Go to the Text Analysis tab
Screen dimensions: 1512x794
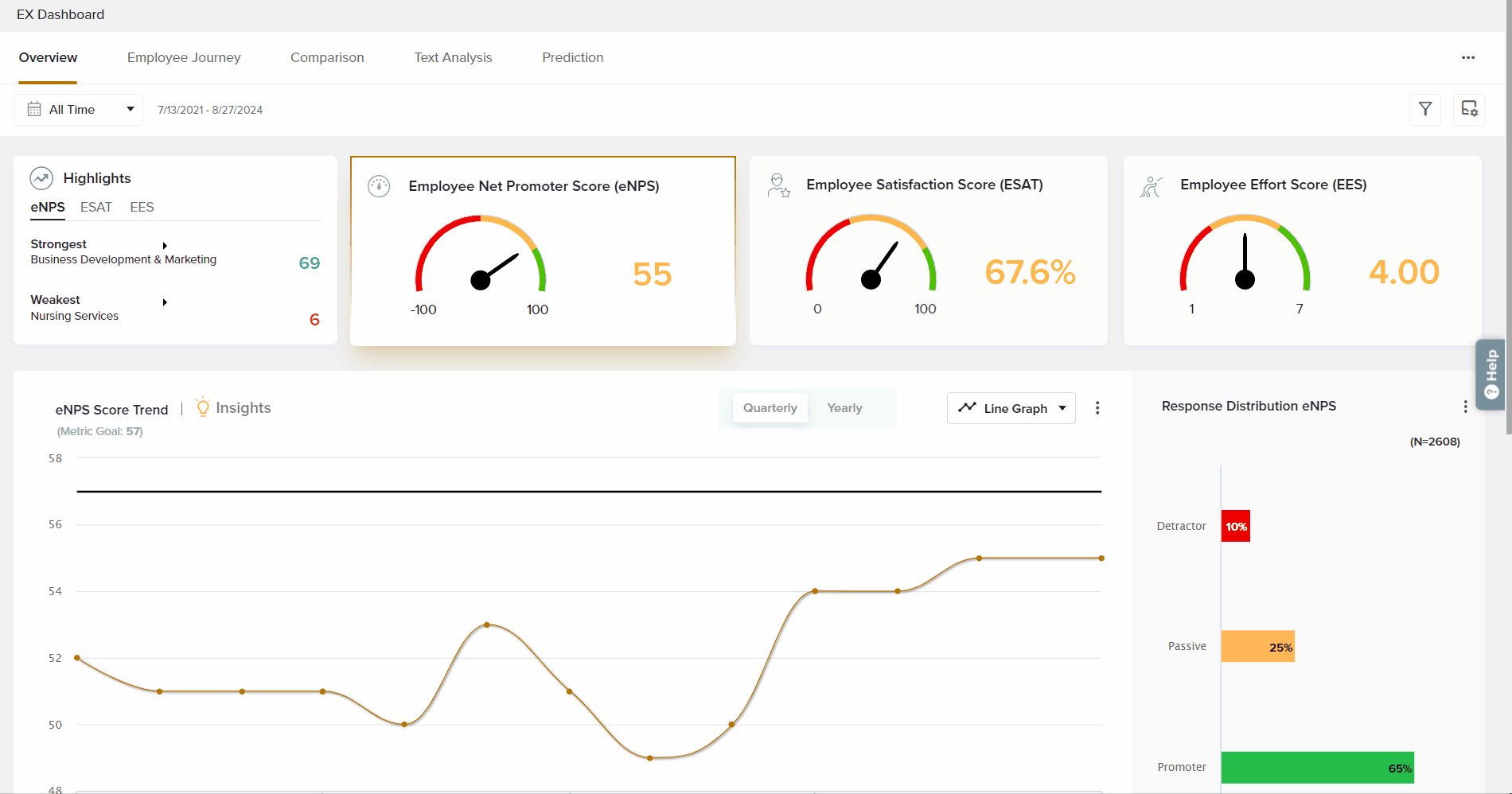(453, 57)
